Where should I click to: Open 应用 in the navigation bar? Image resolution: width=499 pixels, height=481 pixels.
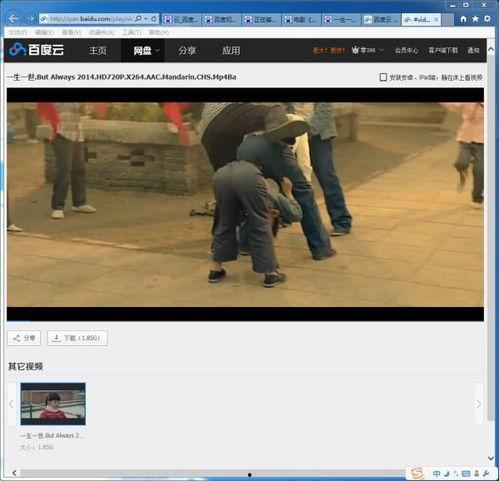click(x=231, y=50)
